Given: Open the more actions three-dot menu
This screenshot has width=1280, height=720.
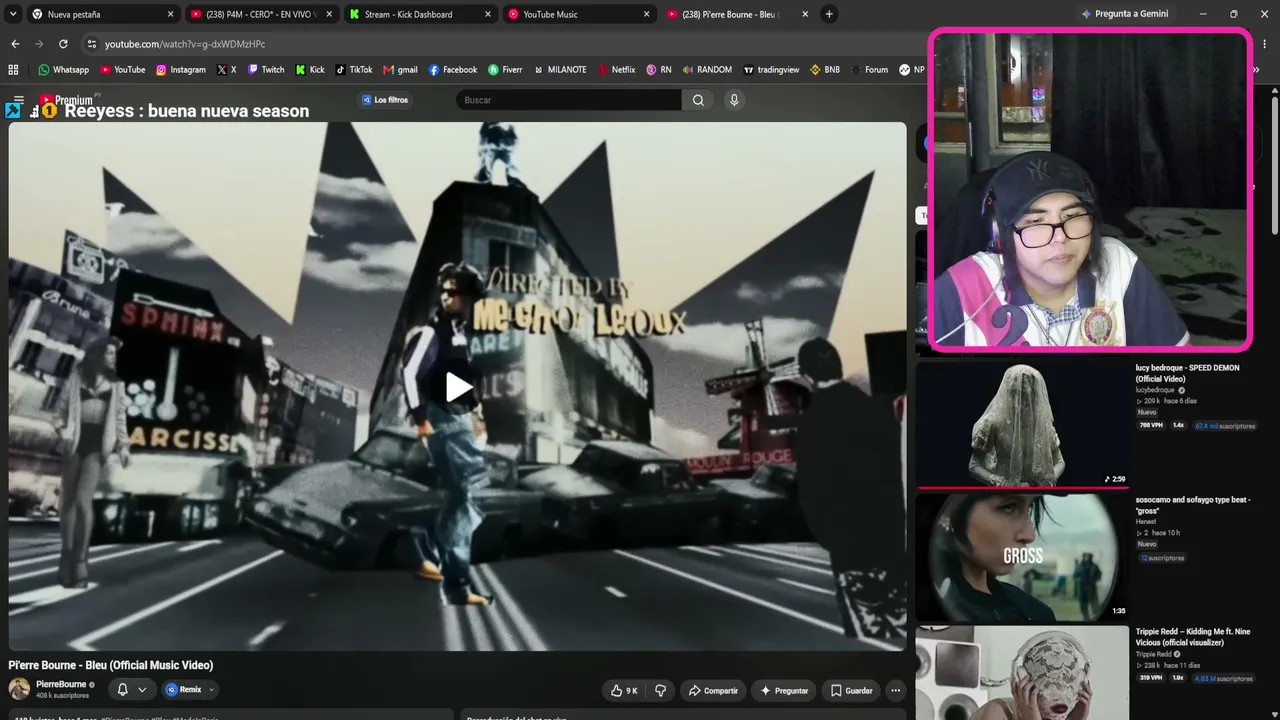Looking at the screenshot, I should 895,690.
